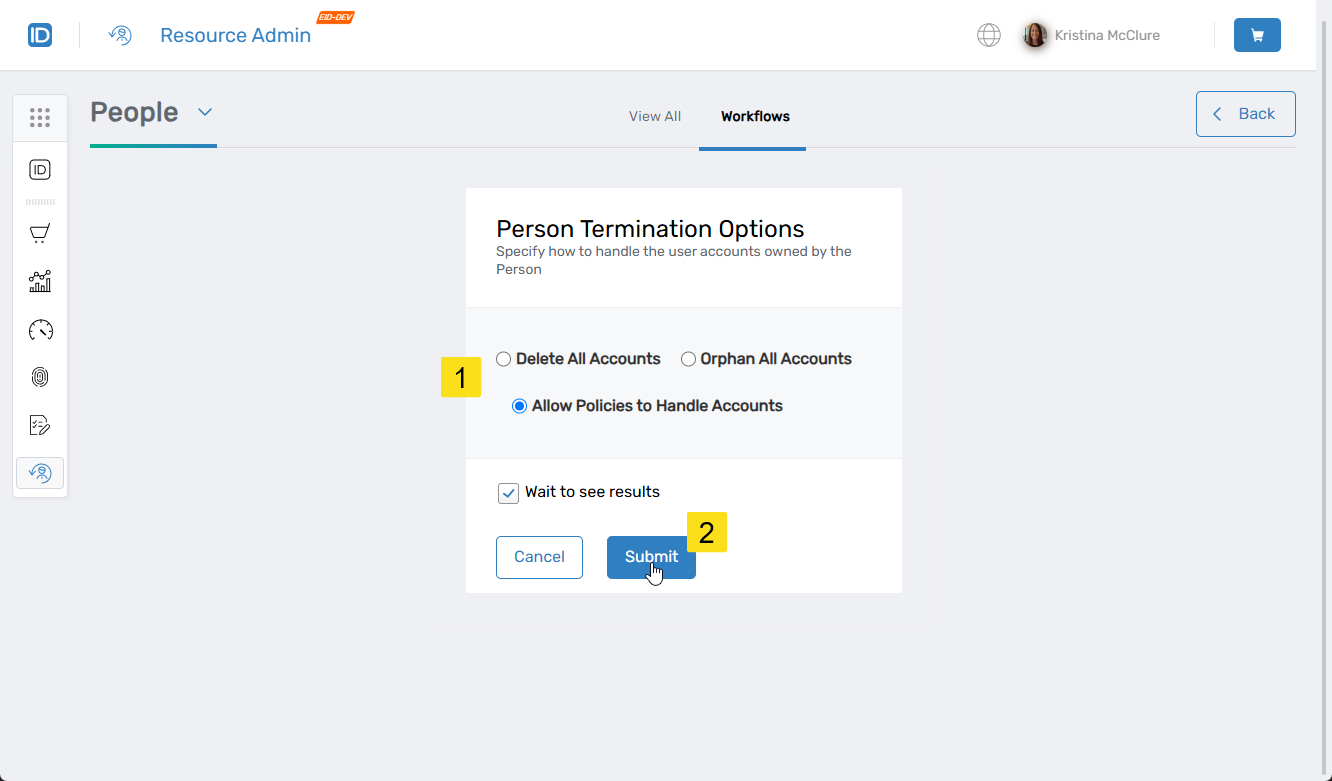Choose the Orphan All Accounts radio option
Viewport: 1332px width, 781px height.
(688, 359)
